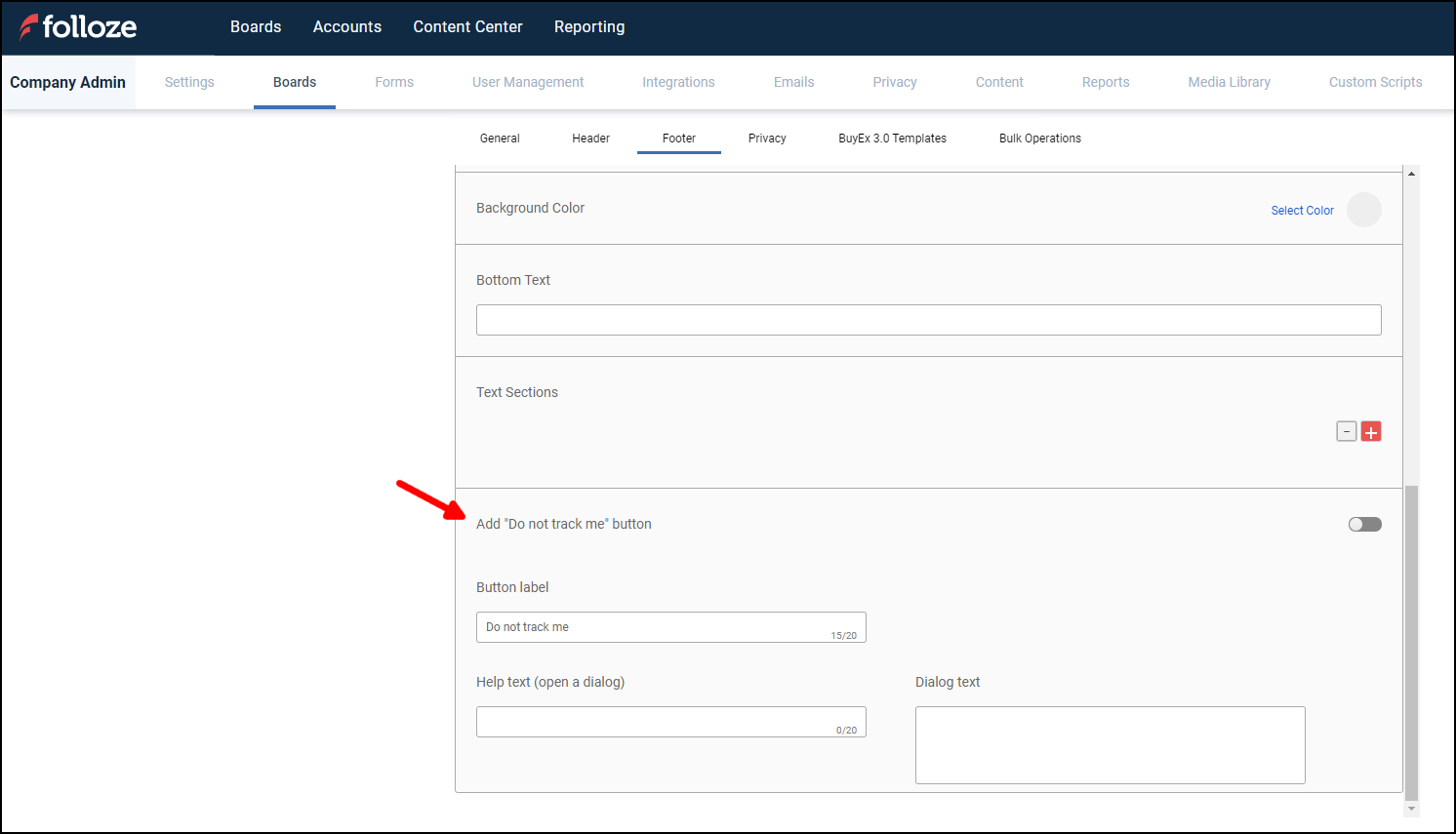Toggle the "Do not track me" button switch
Viewport: 1456px width, 834px height.
pos(1364,525)
